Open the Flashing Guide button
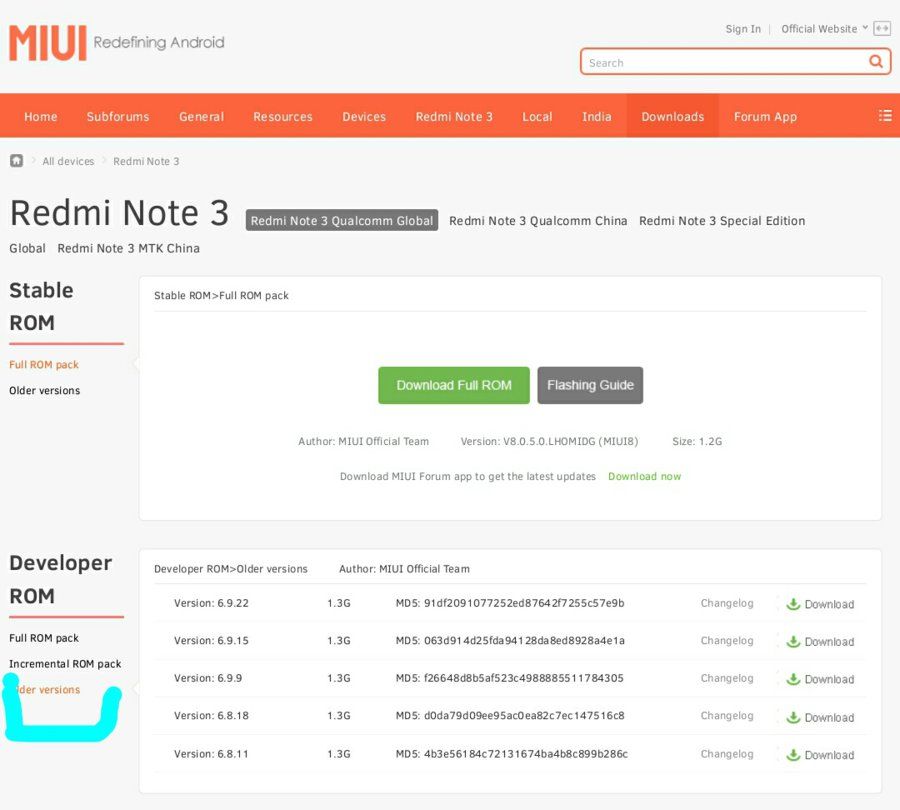The width and height of the screenshot is (900, 810). tap(590, 385)
